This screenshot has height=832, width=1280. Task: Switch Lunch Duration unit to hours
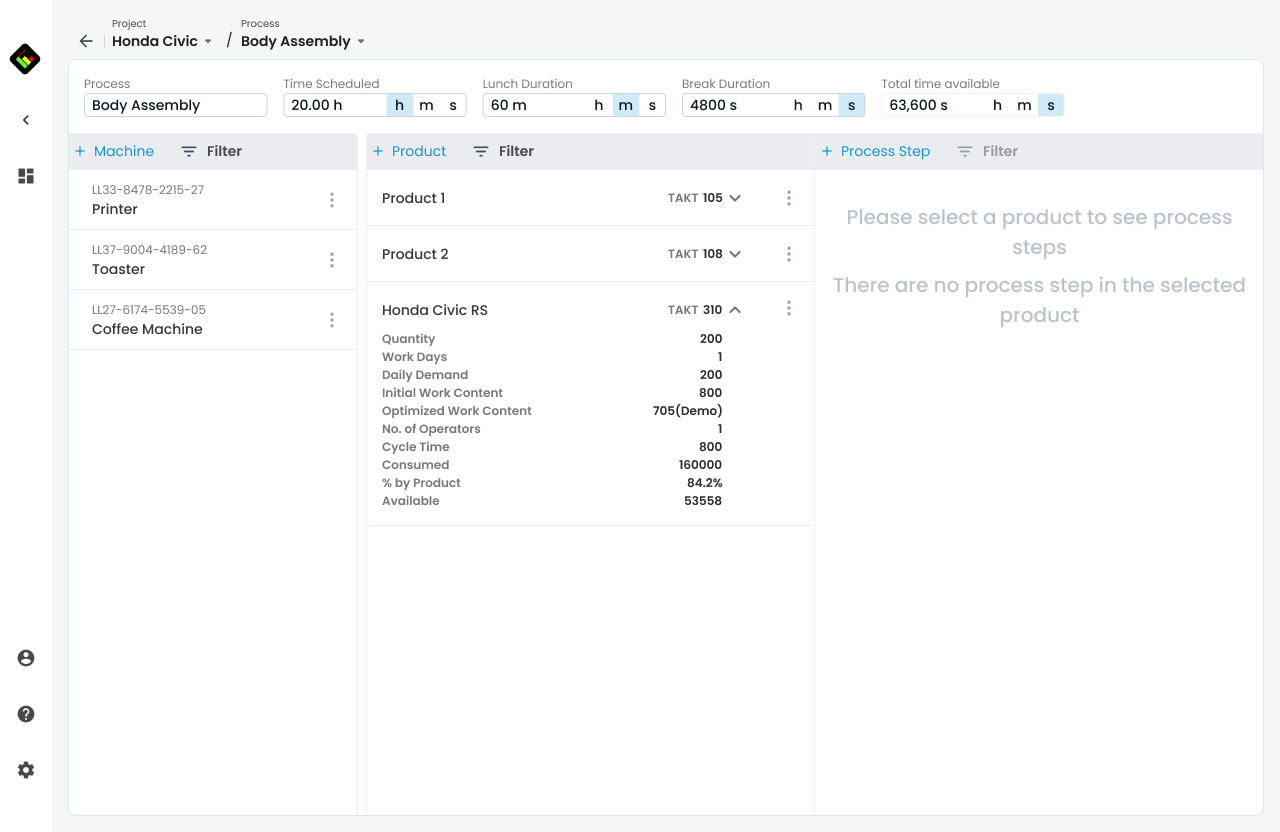click(x=599, y=105)
